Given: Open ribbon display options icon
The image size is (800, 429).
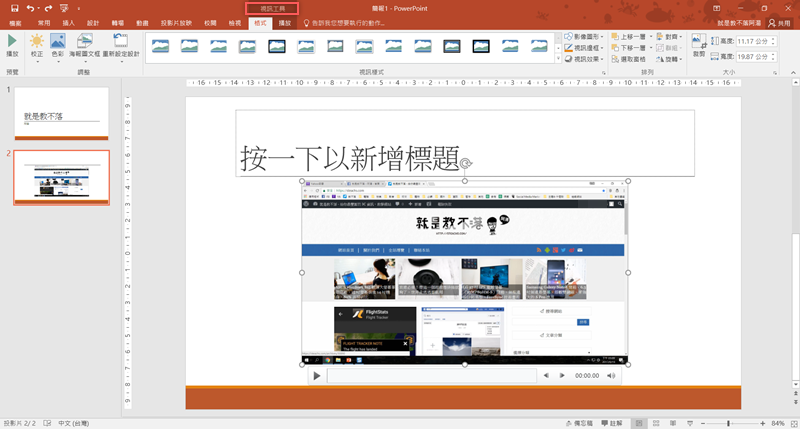Looking at the screenshot, I should [716, 8].
